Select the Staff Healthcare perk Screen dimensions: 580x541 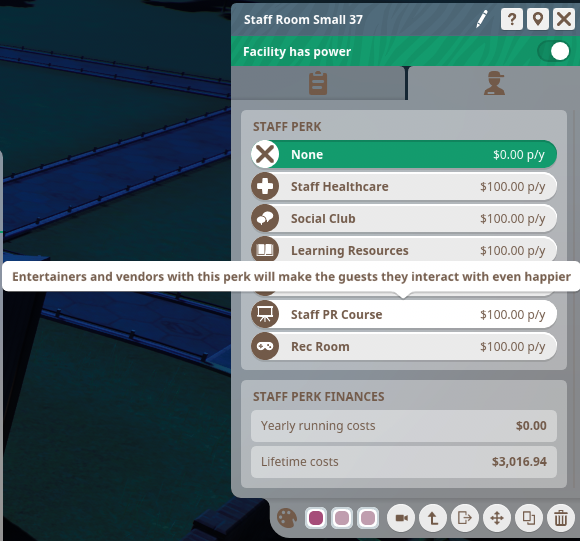[404, 186]
